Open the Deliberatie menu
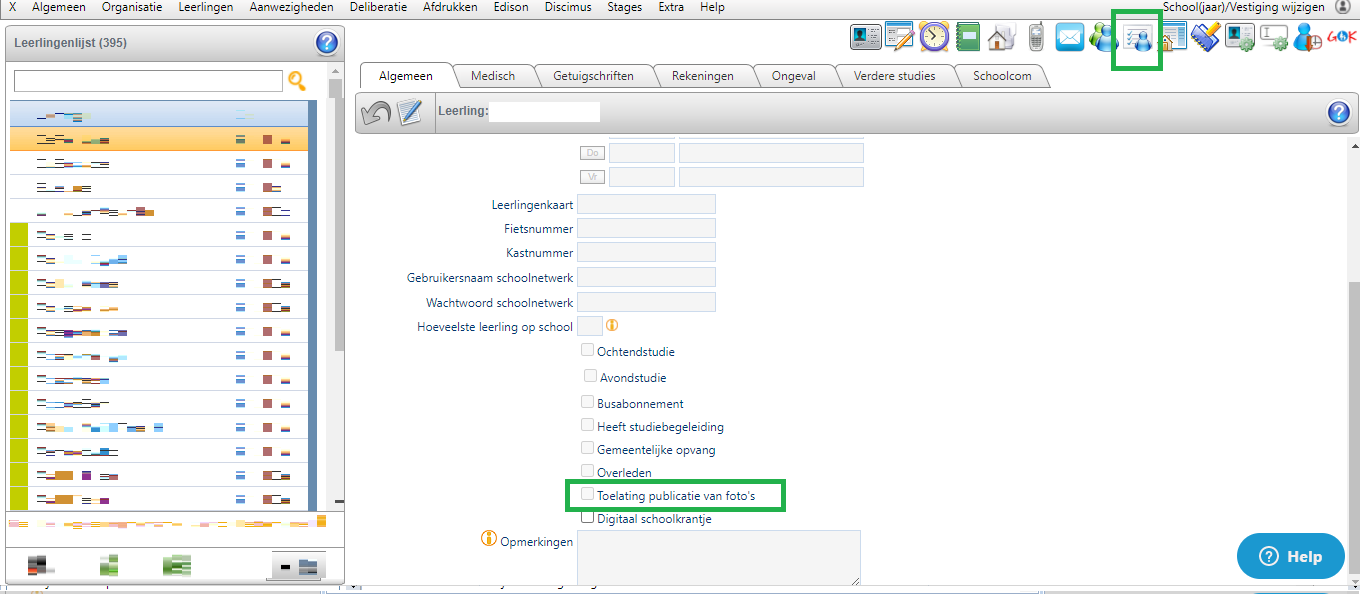Screen dimensions: 1360x594 point(379,7)
